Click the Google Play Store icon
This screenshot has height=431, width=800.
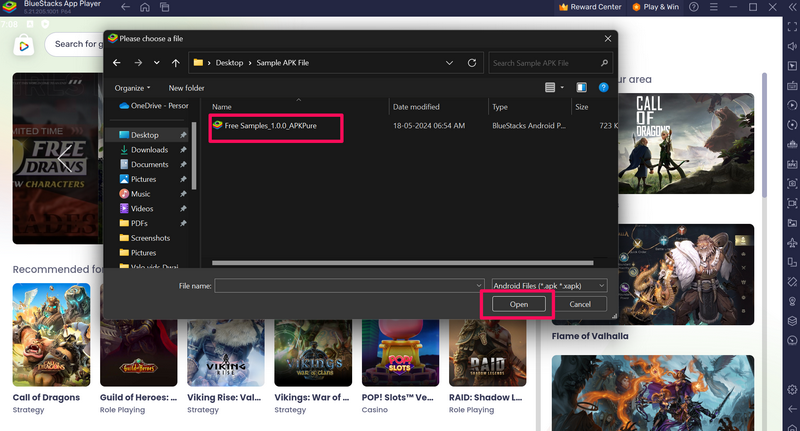[22, 44]
